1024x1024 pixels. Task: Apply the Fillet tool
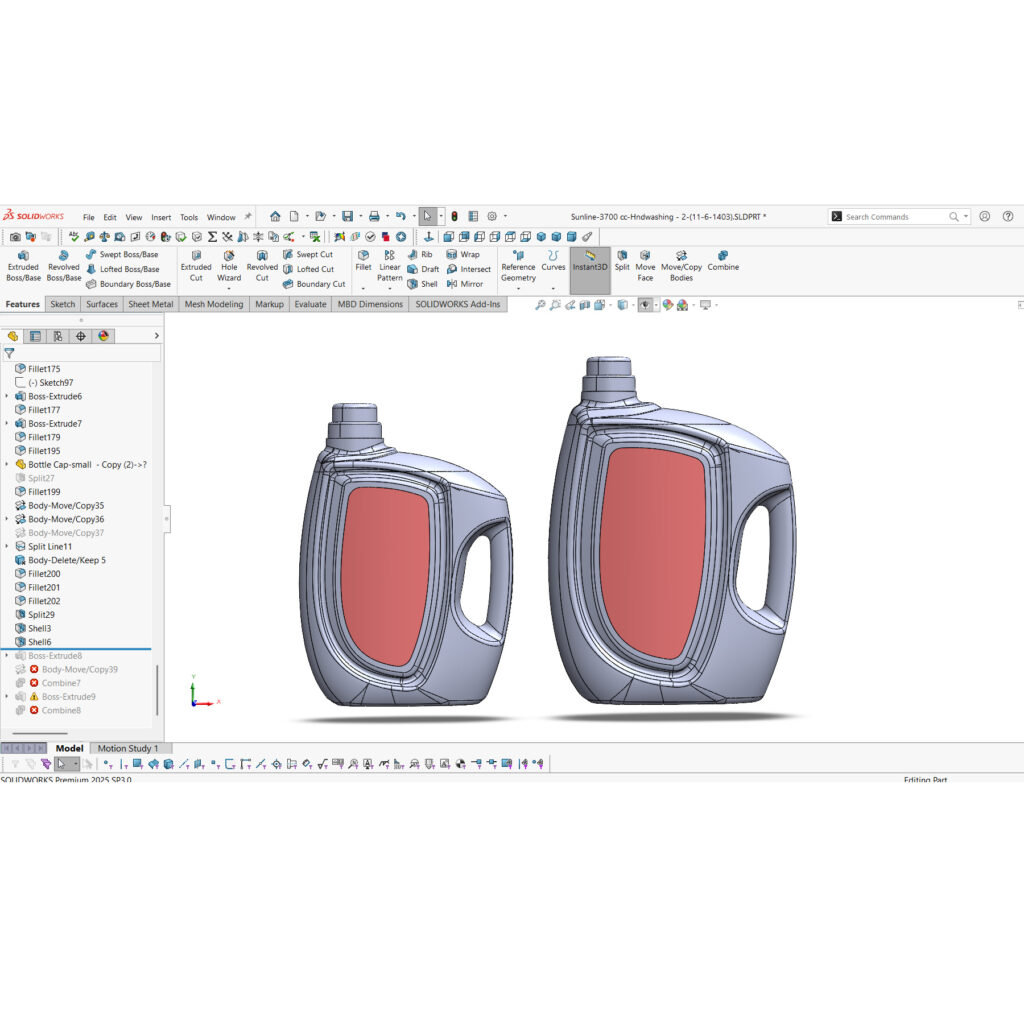coord(364,261)
